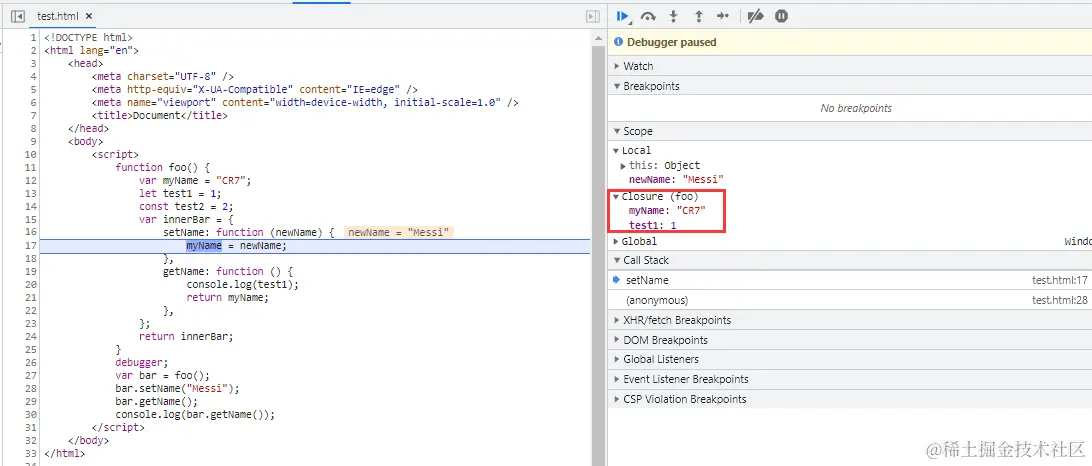
Task: Click the debugger statement in code
Action: point(142,363)
